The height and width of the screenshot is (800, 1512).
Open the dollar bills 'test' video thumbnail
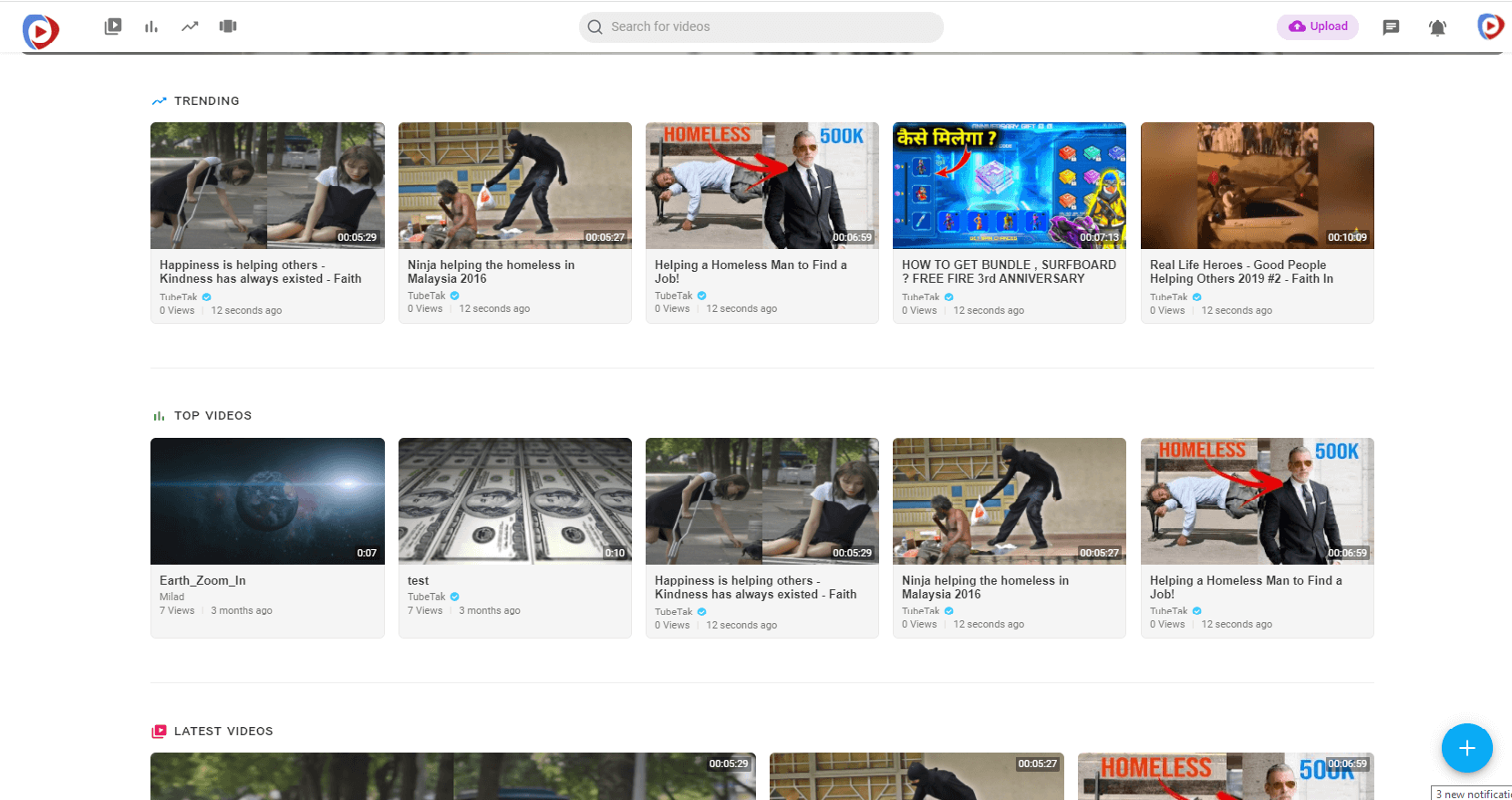point(514,501)
